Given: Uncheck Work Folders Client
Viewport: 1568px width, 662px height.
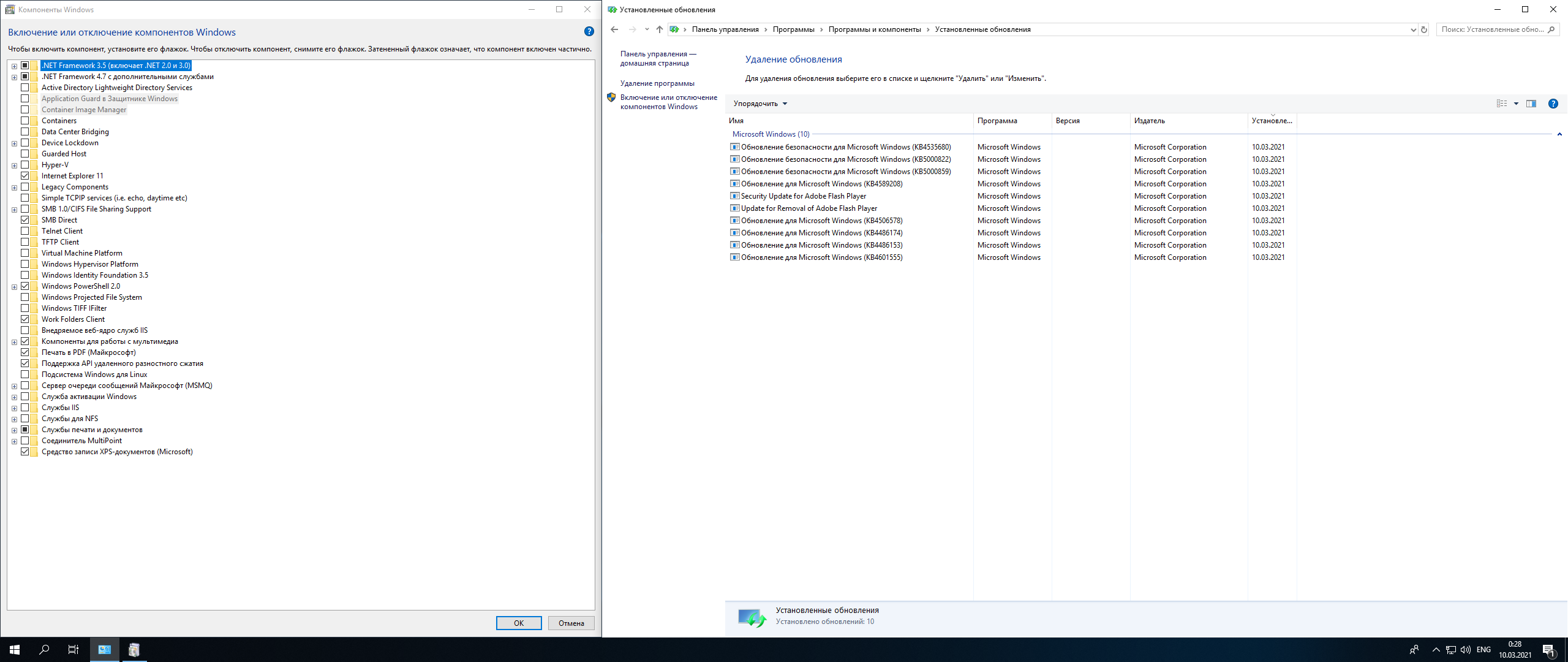Looking at the screenshot, I should pyautogui.click(x=25, y=319).
